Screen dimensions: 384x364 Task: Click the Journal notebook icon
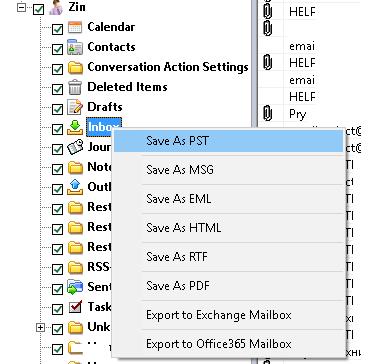click(75, 147)
